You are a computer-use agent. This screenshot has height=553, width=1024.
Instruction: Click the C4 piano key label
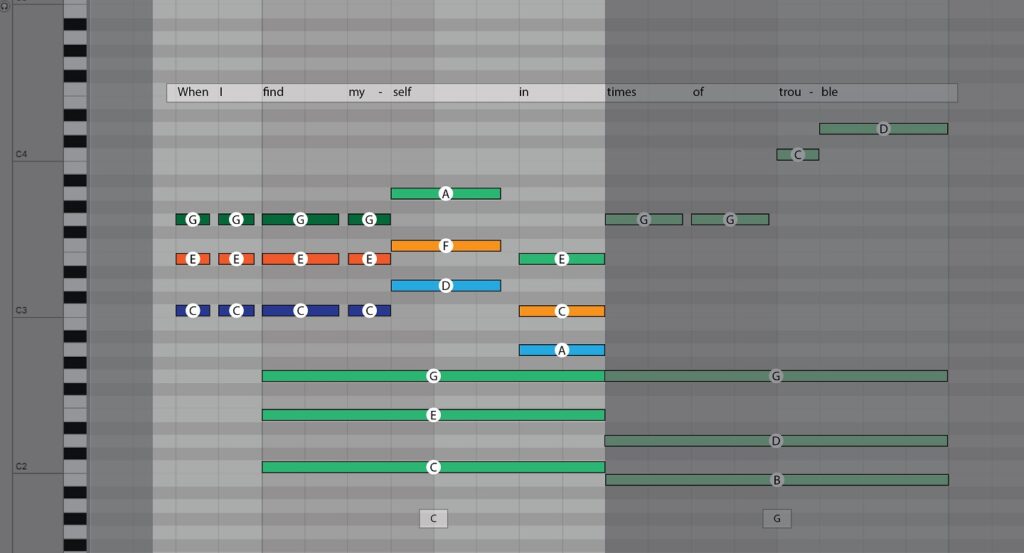click(22, 154)
